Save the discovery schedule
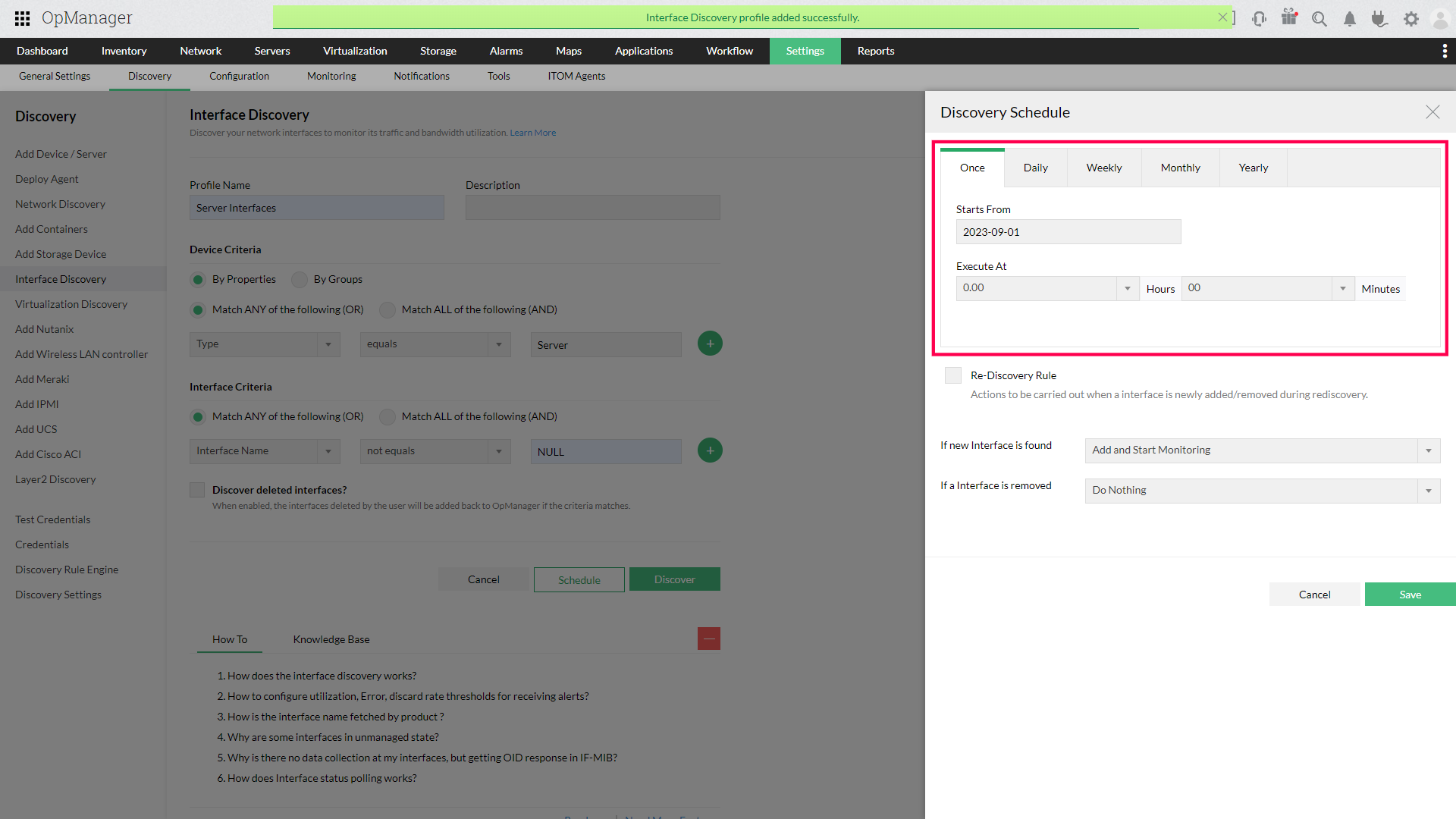 (x=1410, y=595)
